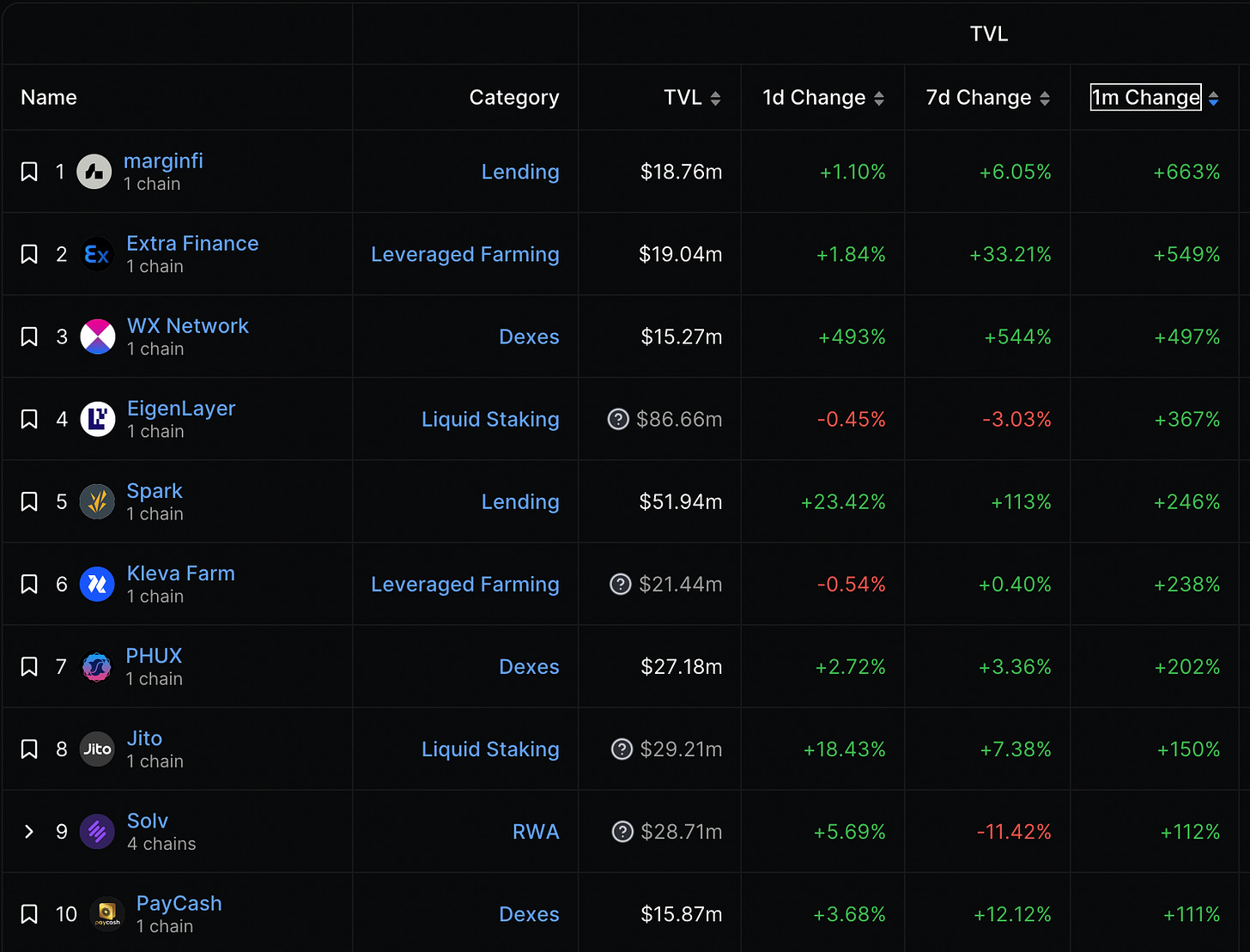This screenshot has height=952, width=1250.
Task: Sort table by TVL arrows
Action: click(716, 99)
